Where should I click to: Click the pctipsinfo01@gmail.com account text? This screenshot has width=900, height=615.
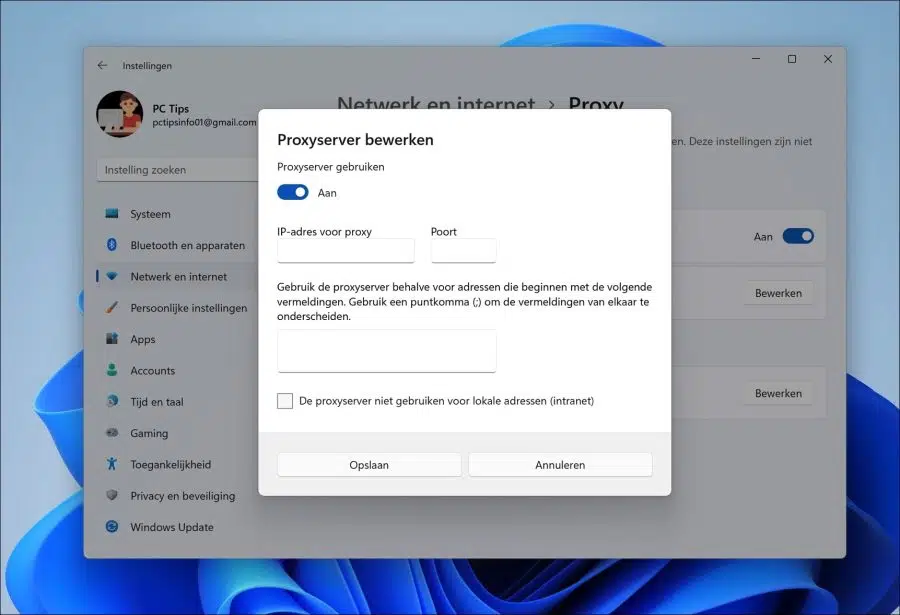click(x=204, y=122)
